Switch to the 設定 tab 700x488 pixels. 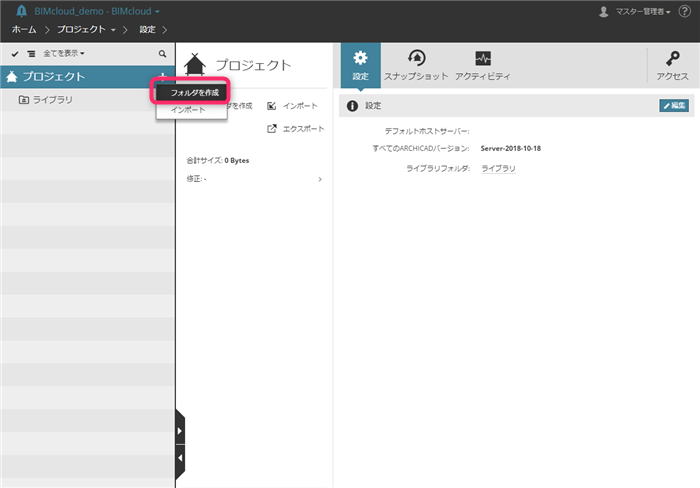(360, 65)
